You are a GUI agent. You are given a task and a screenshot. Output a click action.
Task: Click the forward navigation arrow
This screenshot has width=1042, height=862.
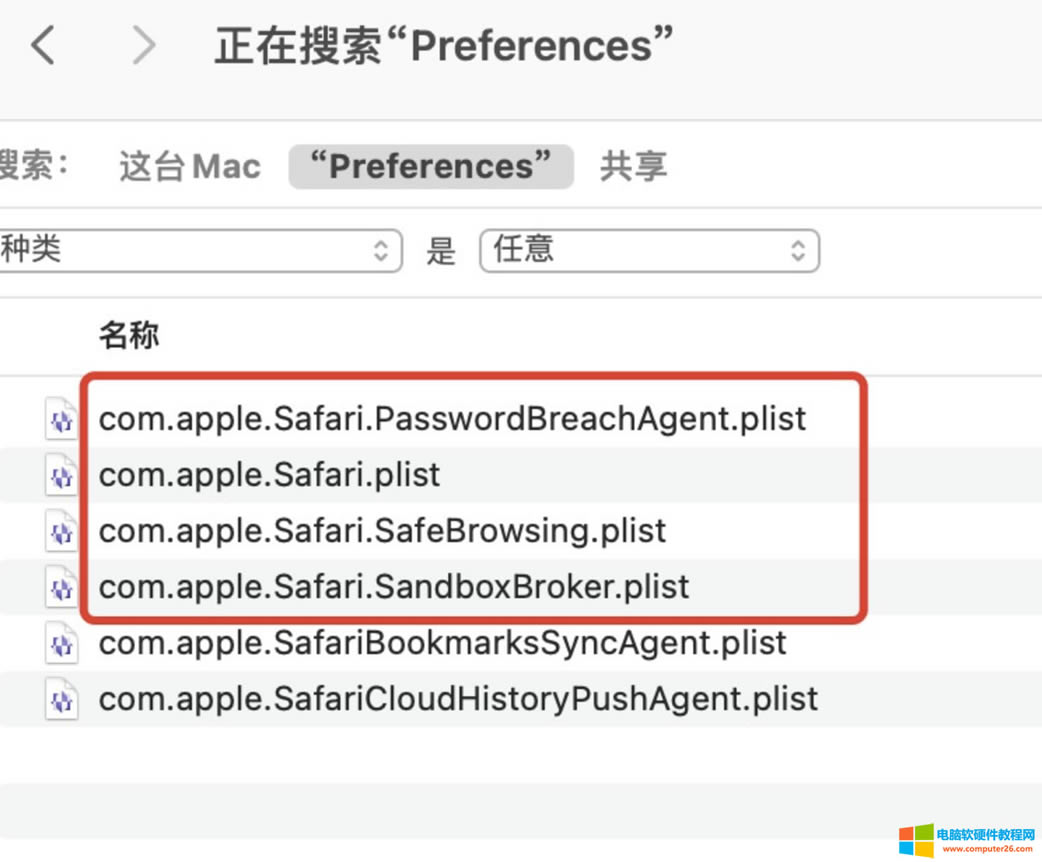144,45
